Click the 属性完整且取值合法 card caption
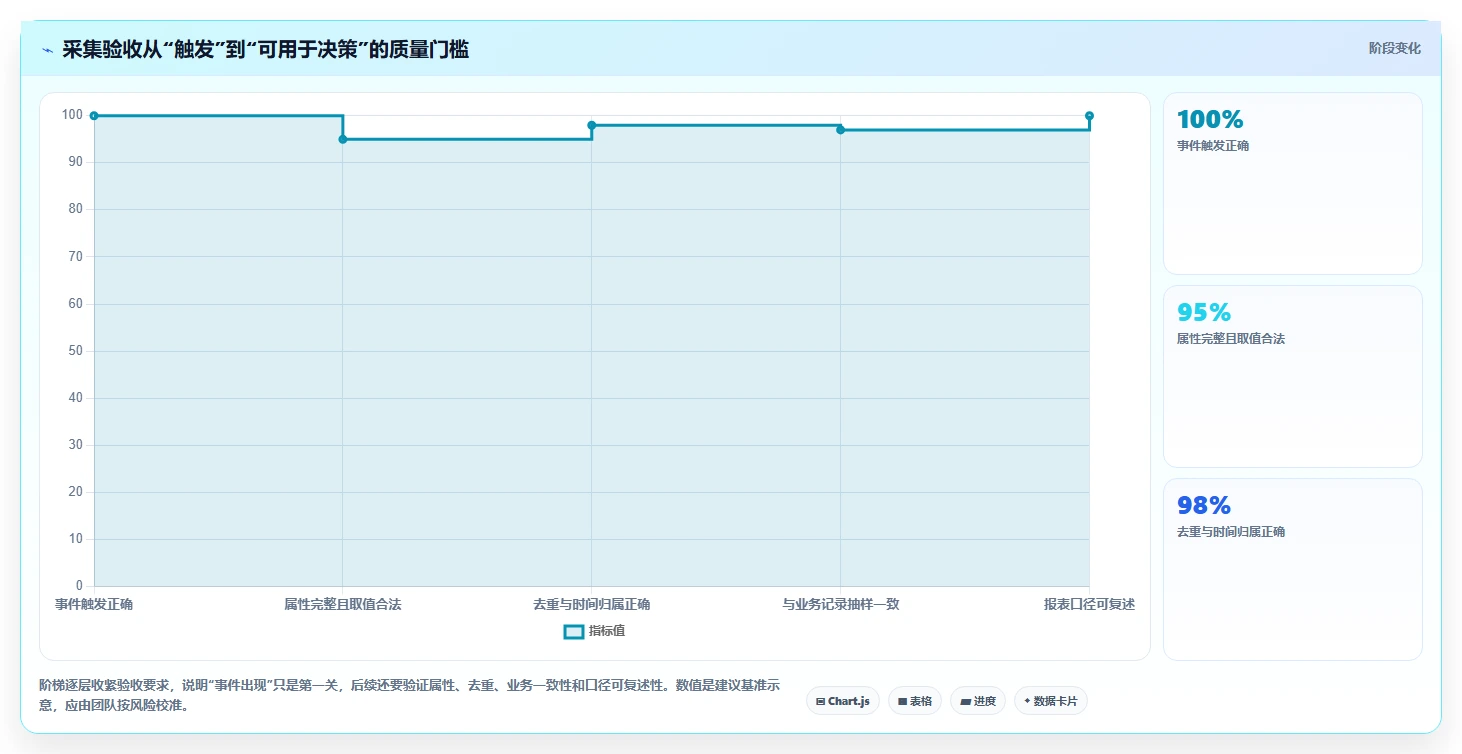This screenshot has height=754, width=1462. point(1231,339)
